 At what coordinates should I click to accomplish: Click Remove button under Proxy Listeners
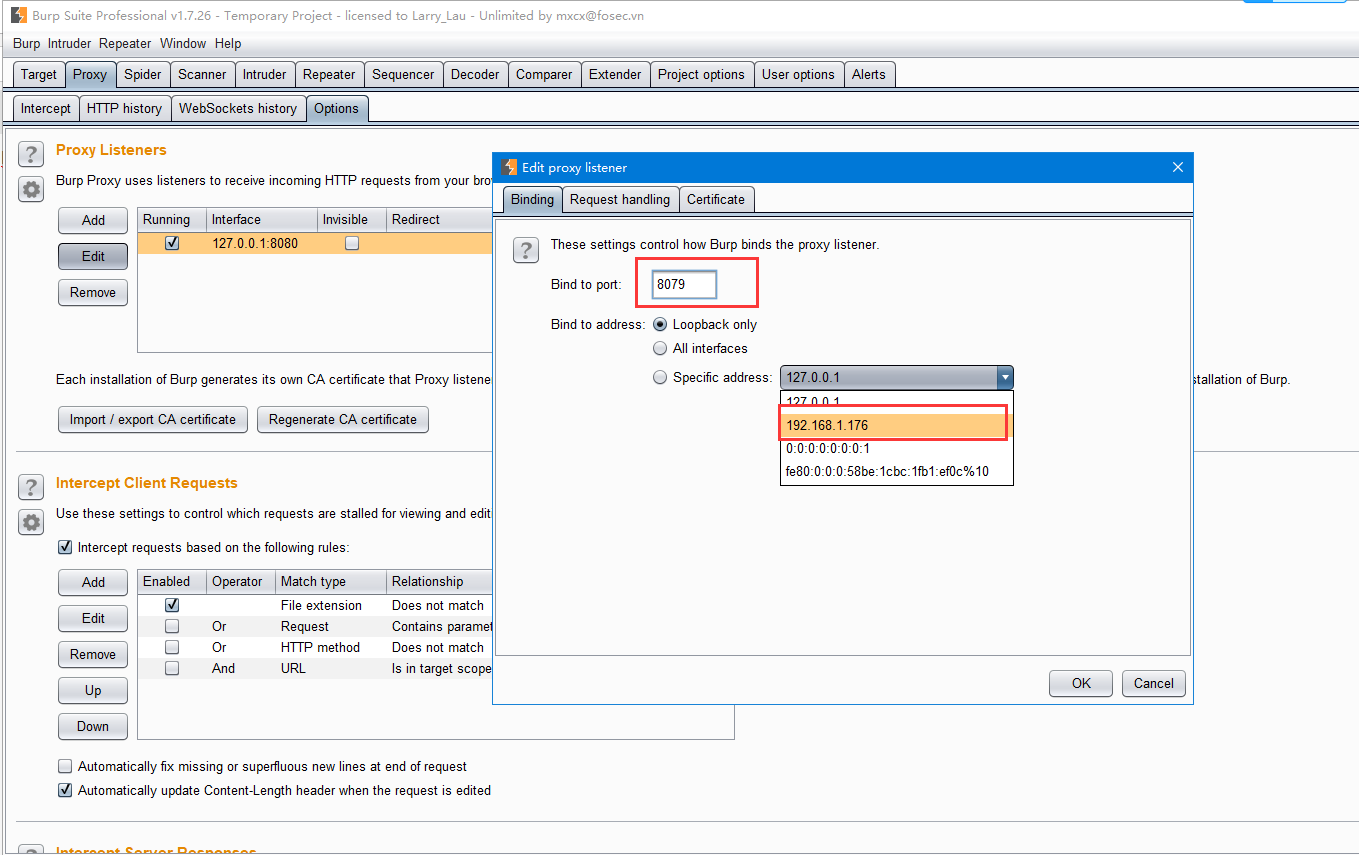pyautogui.click(x=93, y=292)
